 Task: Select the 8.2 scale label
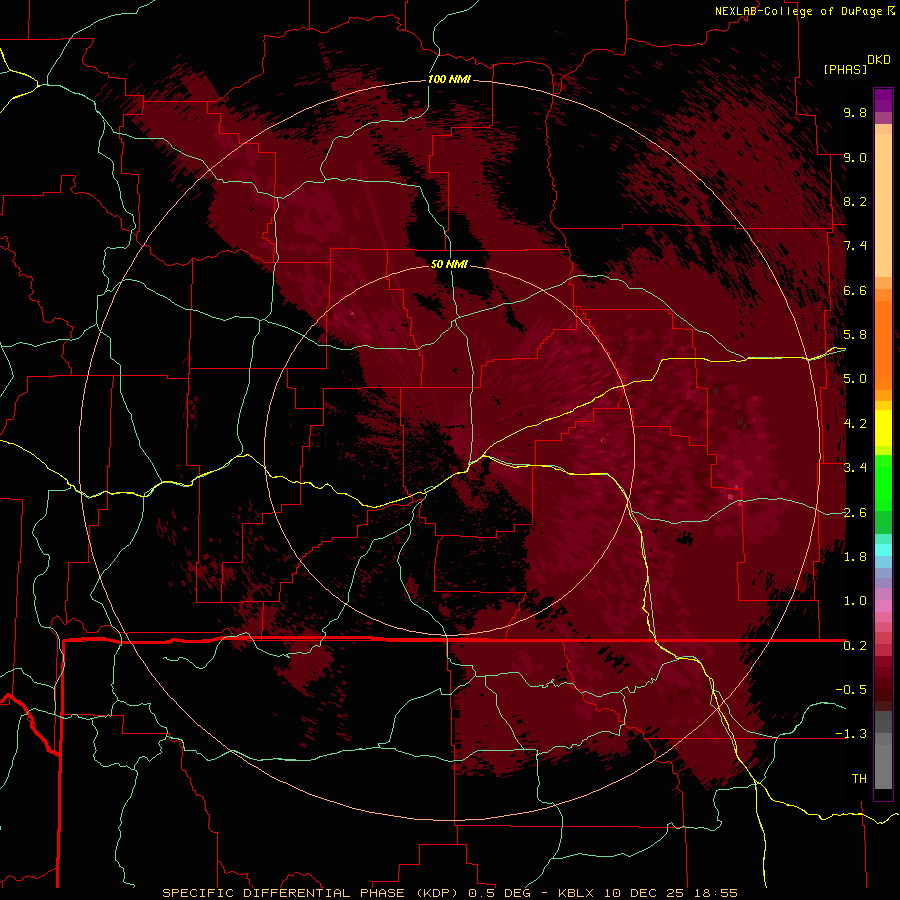click(855, 201)
